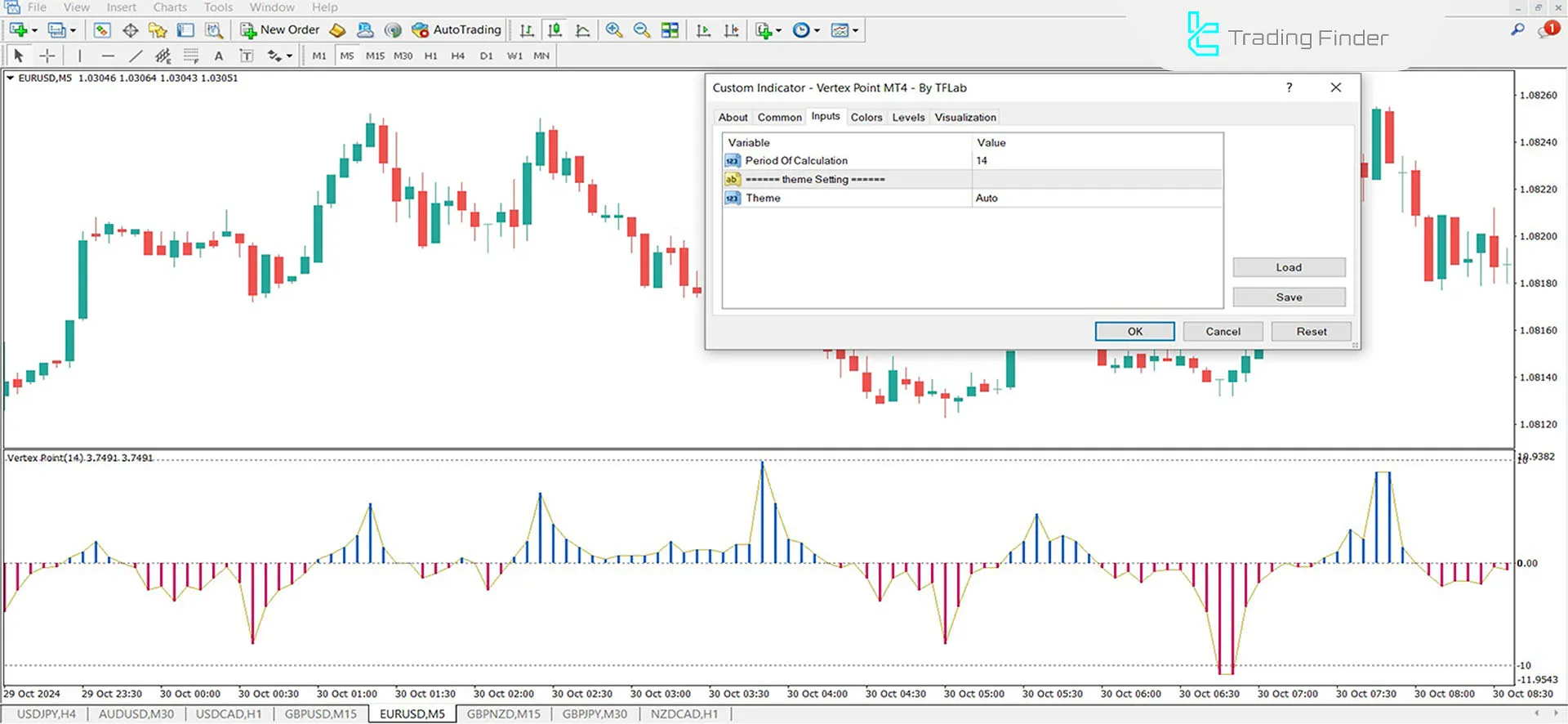Open the GBPUSD,M15 chart tab
The height and width of the screenshot is (724, 1568).
coord(320,713)
